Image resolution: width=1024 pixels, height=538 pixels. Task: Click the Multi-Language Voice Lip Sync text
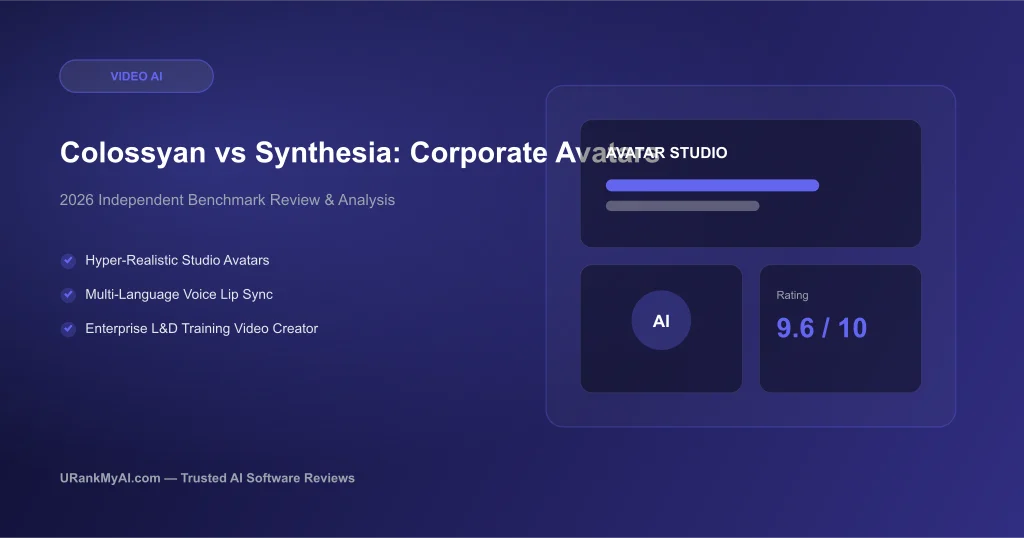pyautogui.click(x=179, y=294)
